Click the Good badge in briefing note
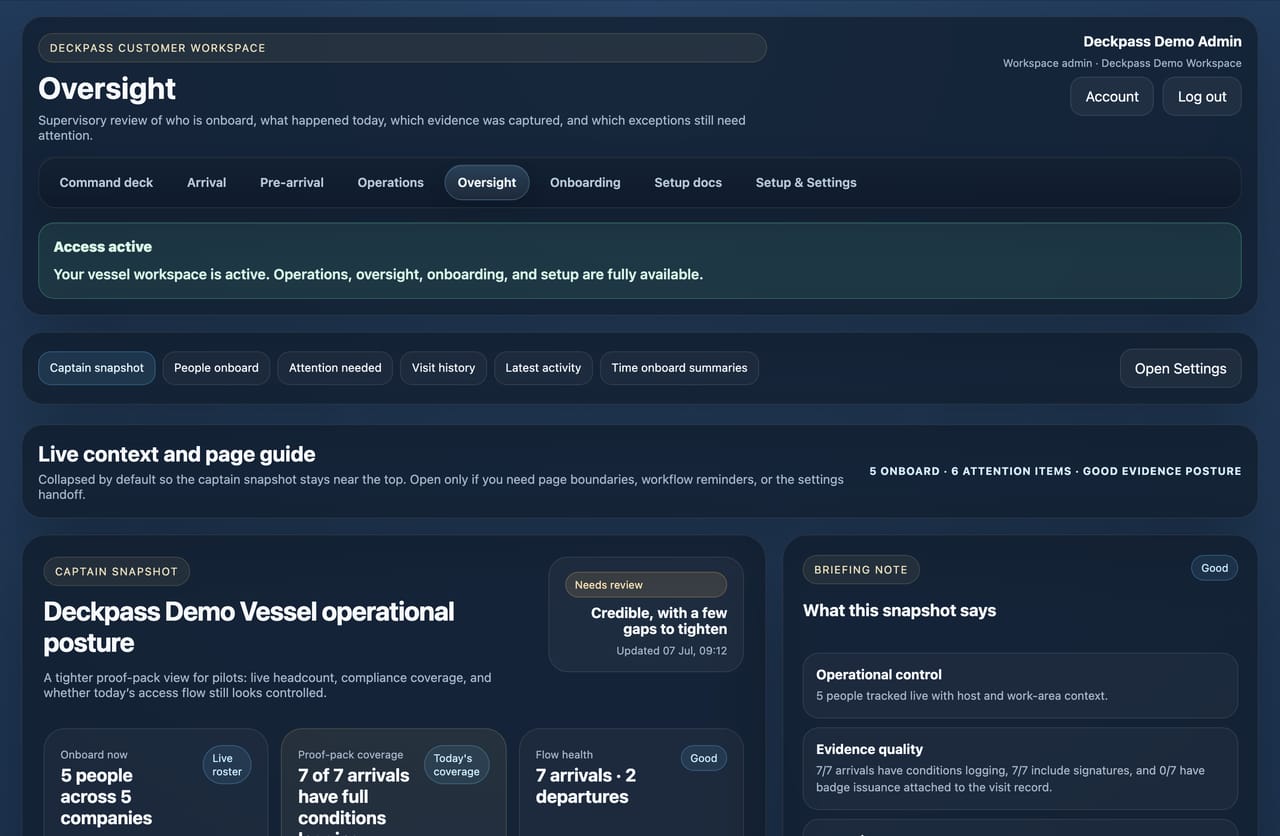The height and width of the screenshot is (836, 1280). [x=1214, y=568]
